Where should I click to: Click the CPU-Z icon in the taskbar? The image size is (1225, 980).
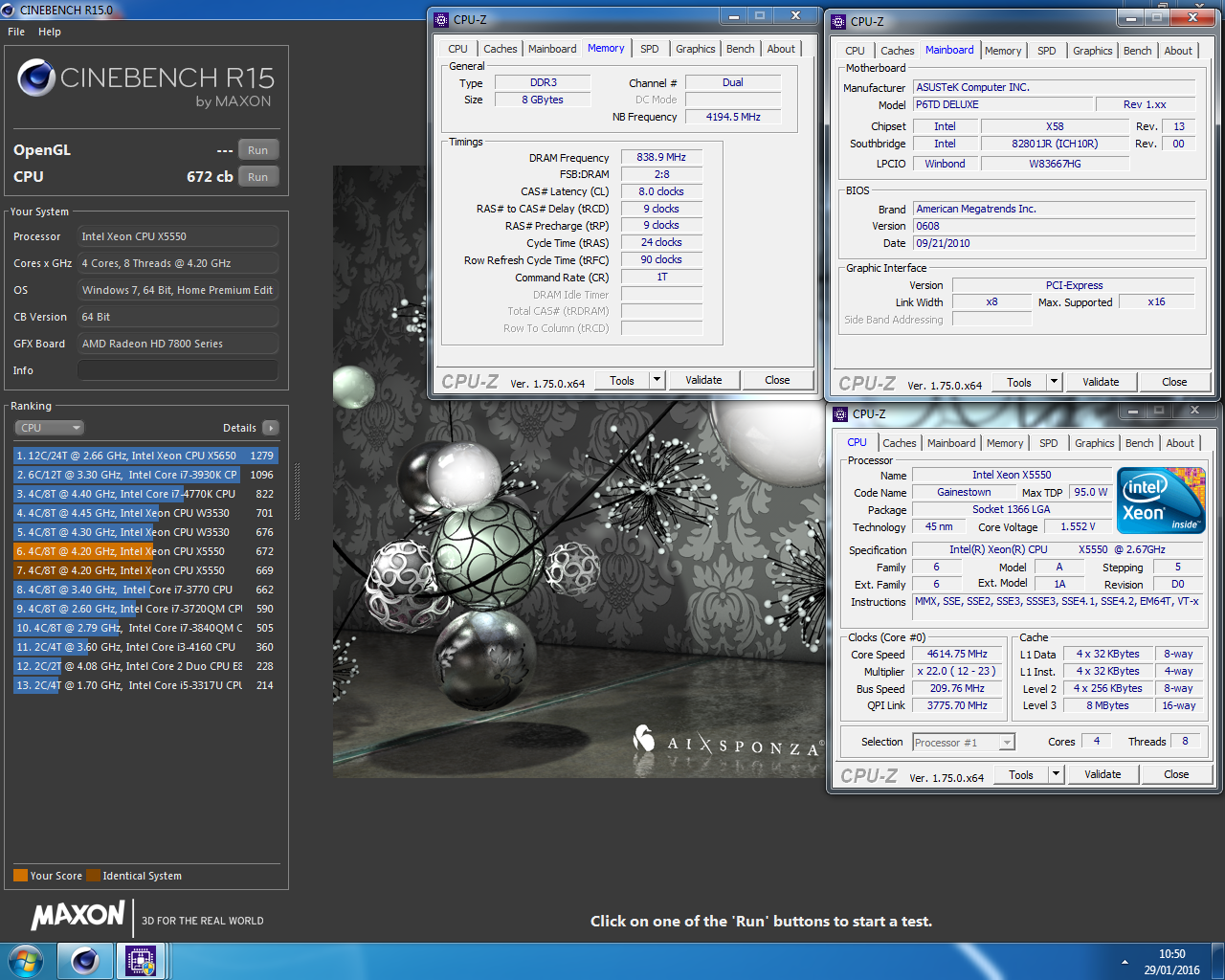click(141, 960)
